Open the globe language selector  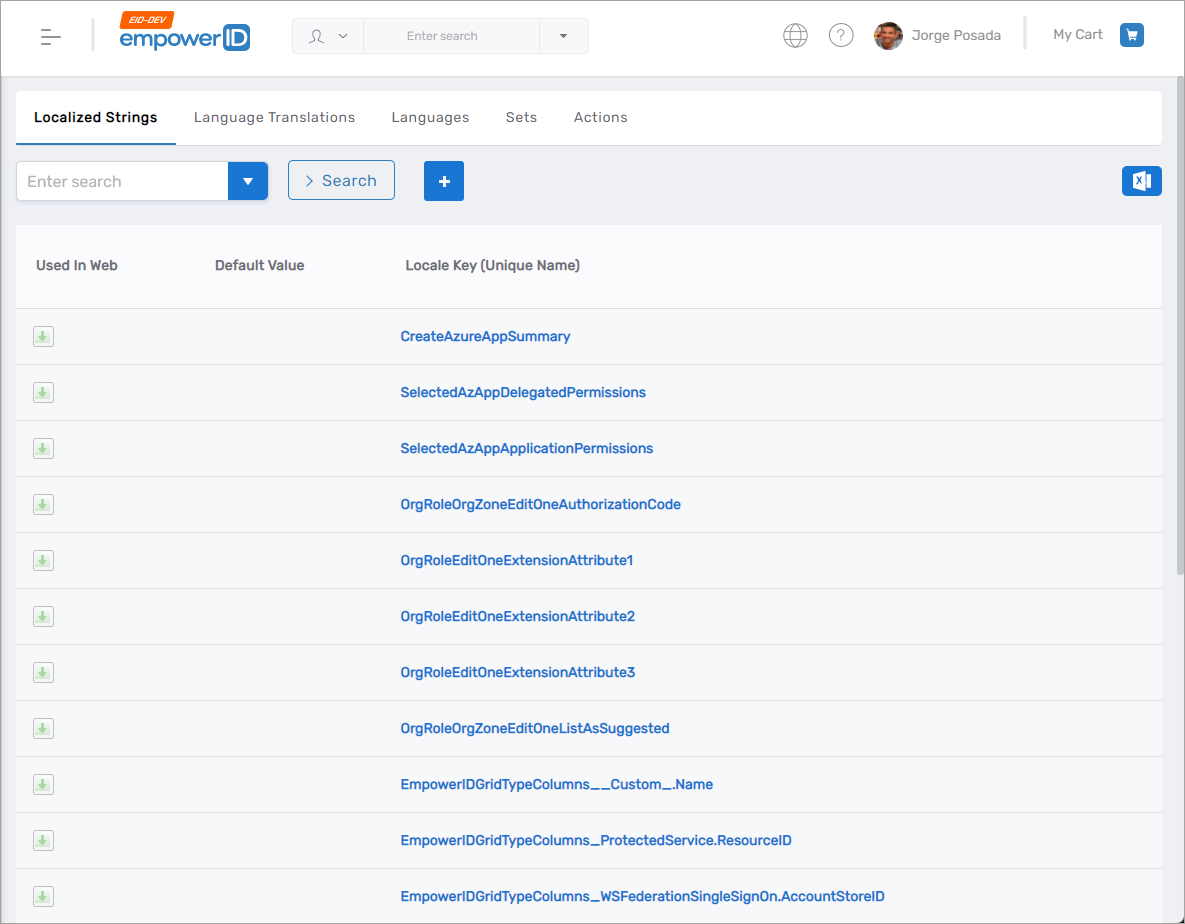pyautogui.click(x=795, y=35)
